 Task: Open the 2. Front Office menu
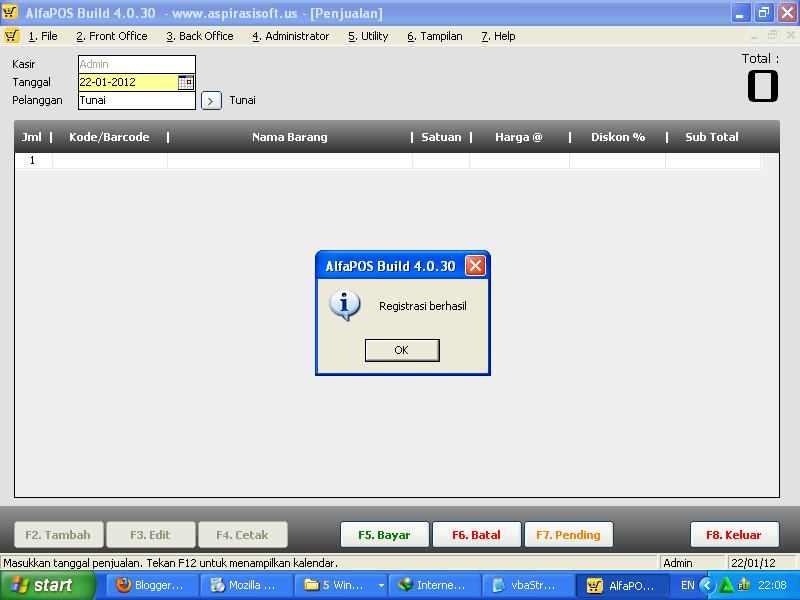[112, 36]
